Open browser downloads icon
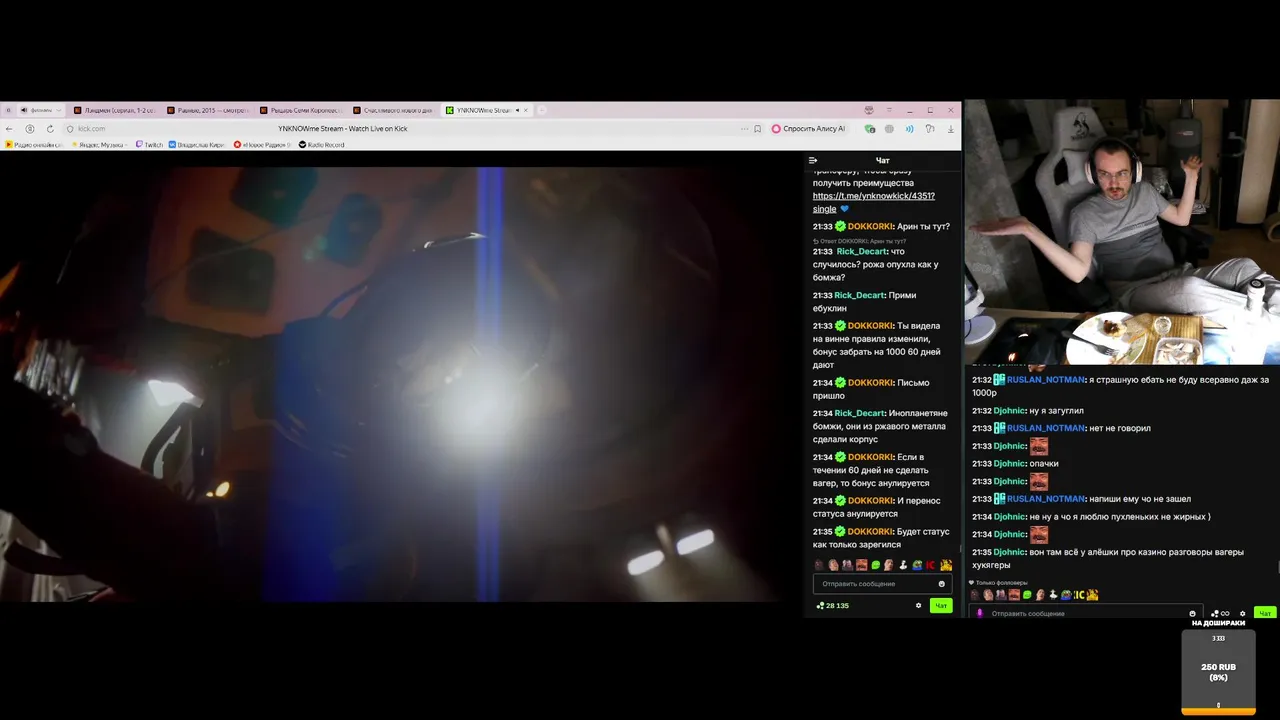 (950, 129)
